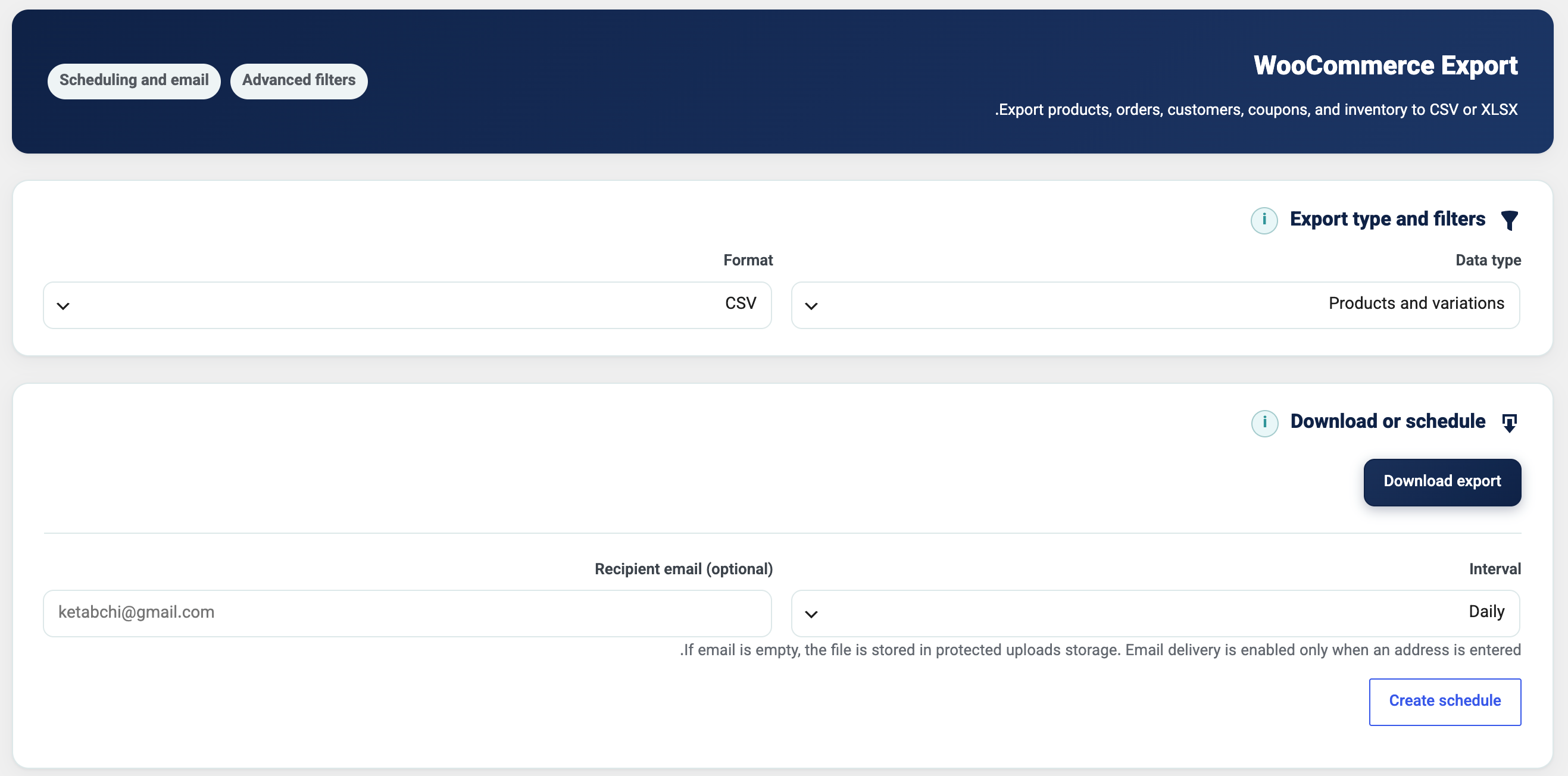Image resolution: width=1568 pixels, height=776 pixels.
Task: Click the Data type label
Action: (x=1488, y=261)
